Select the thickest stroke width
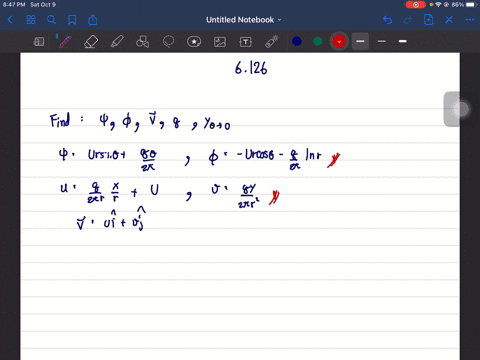Viewport: 480px width, 360px height. click(x=360, y=41)
